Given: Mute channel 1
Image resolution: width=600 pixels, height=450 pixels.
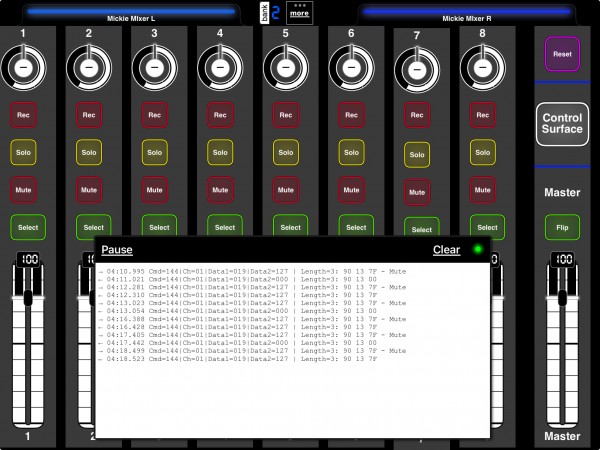Looking at the screenshot, I should 23,190.
